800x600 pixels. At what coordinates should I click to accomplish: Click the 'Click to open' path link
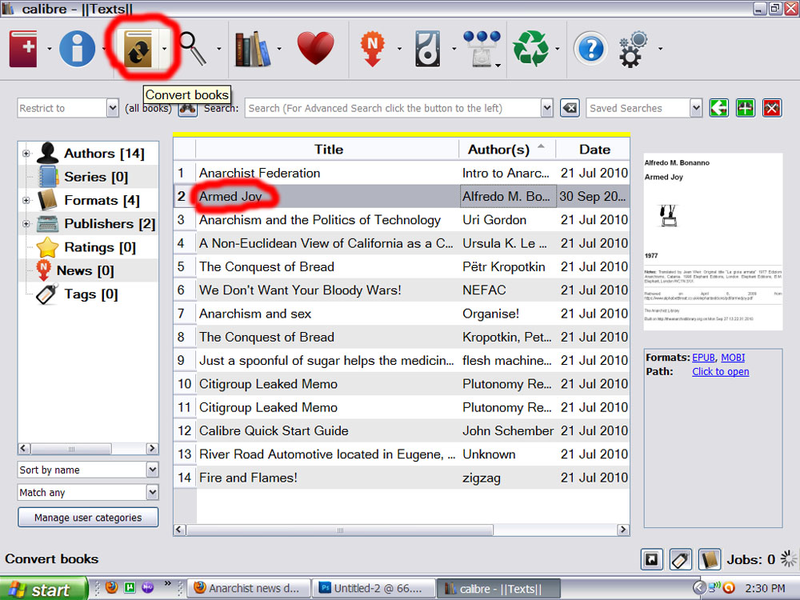[720, 371]
